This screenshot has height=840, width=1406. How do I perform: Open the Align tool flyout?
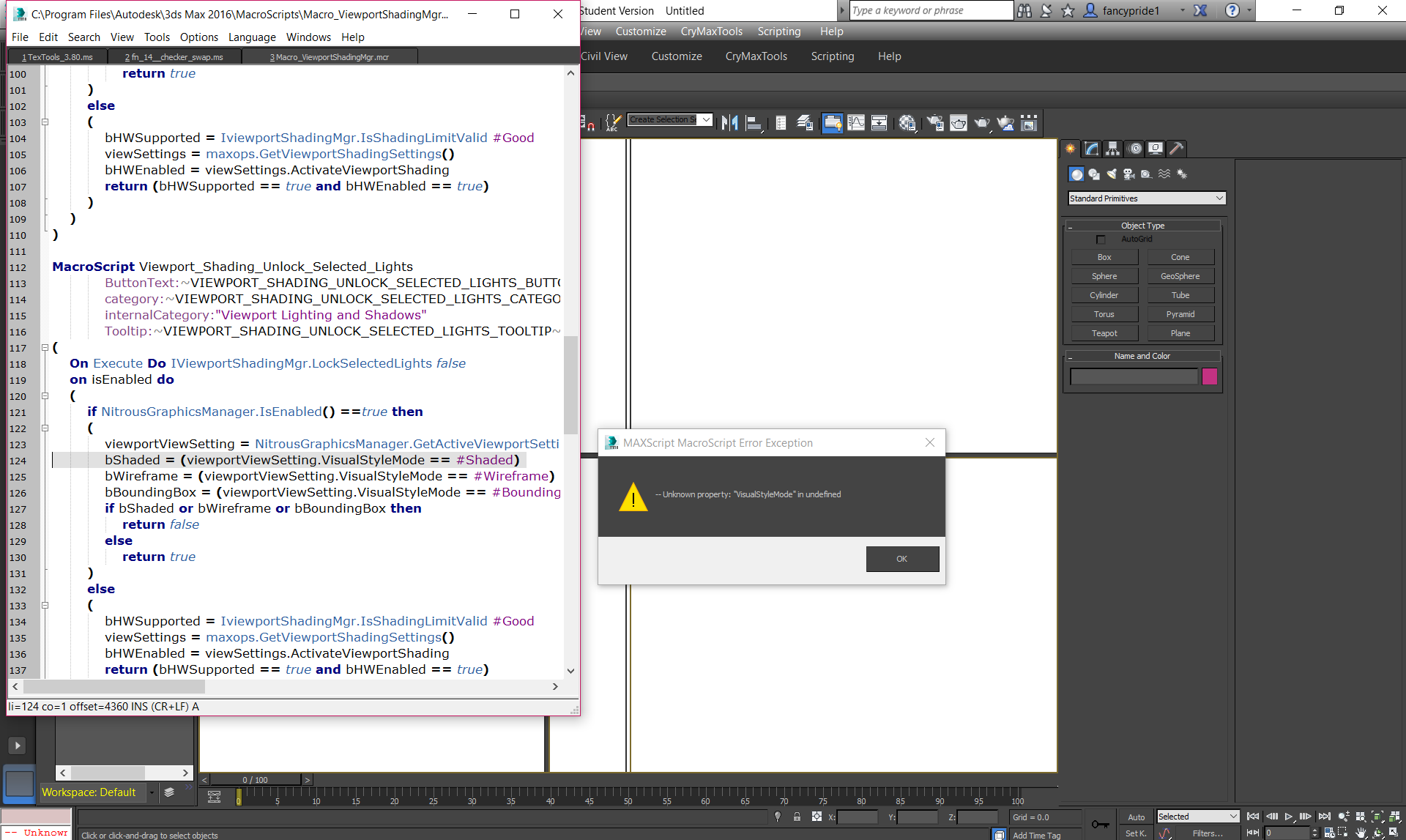click(754, 123)
